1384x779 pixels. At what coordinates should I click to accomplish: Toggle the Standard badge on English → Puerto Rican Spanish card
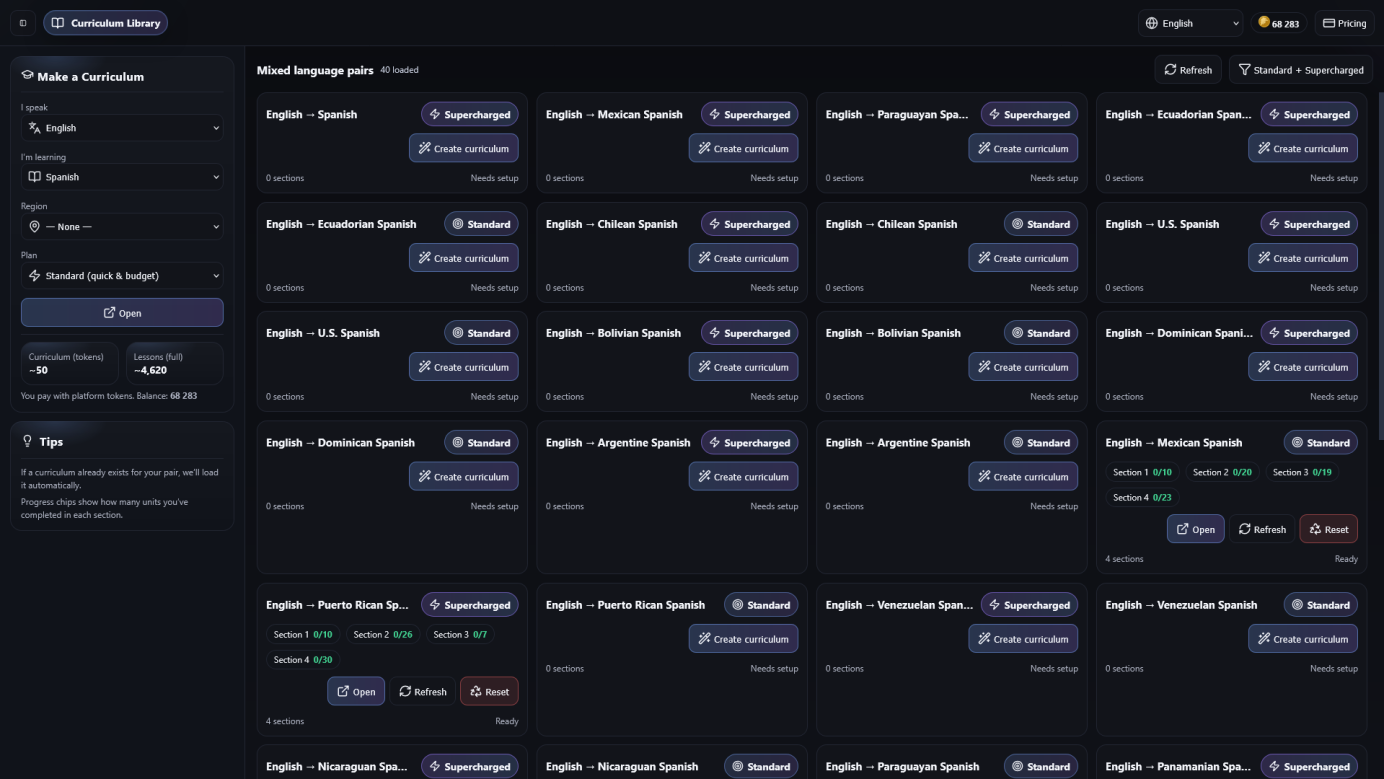point(760,605)
